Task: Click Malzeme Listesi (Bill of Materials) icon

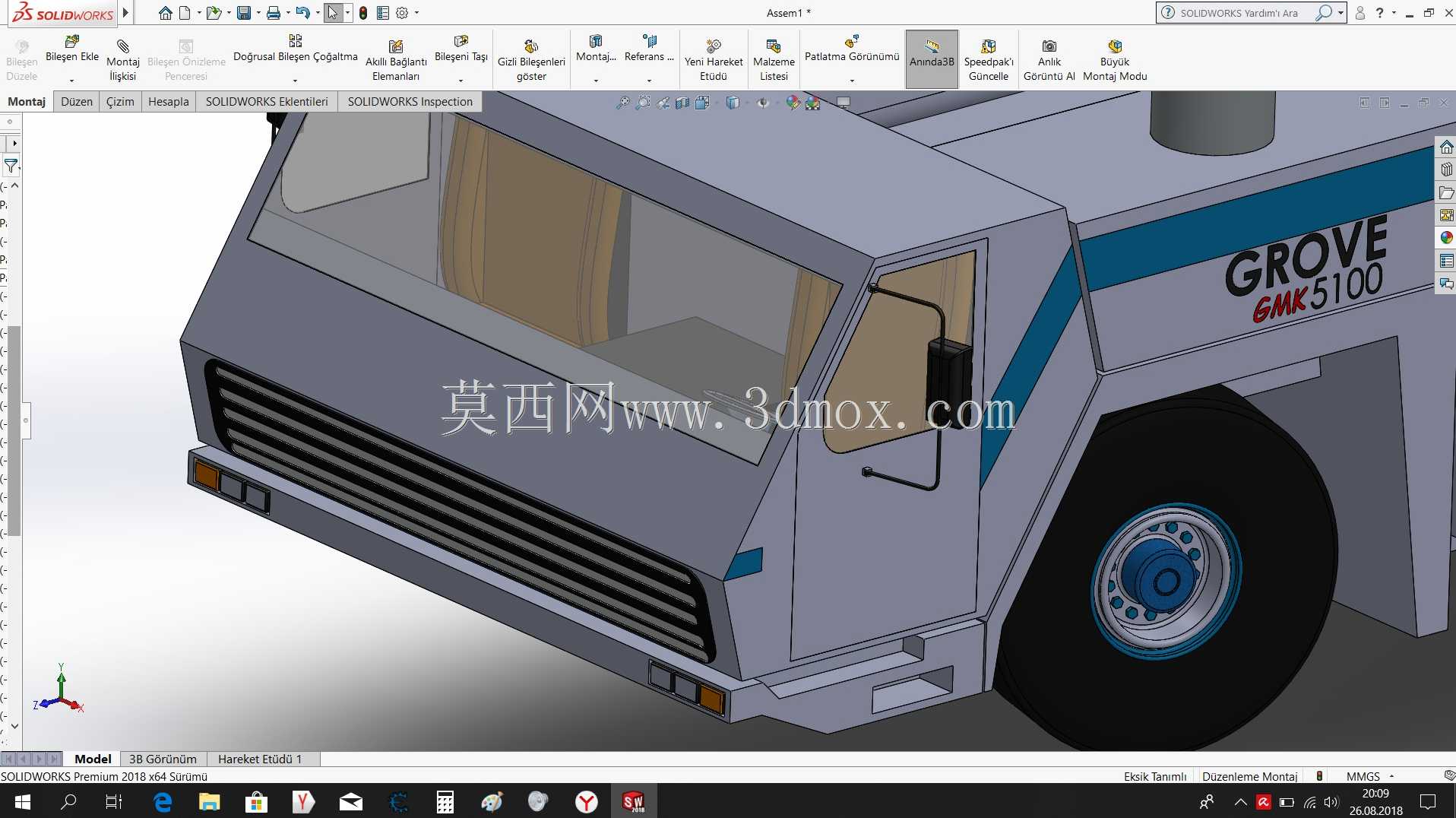Action: [774, 46]
